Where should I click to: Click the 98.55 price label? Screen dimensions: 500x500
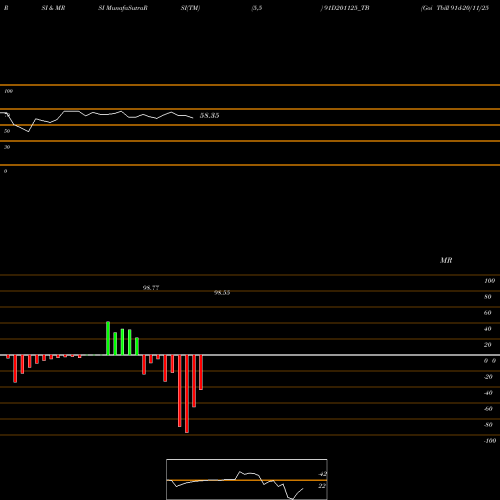[x=222, y=292]
